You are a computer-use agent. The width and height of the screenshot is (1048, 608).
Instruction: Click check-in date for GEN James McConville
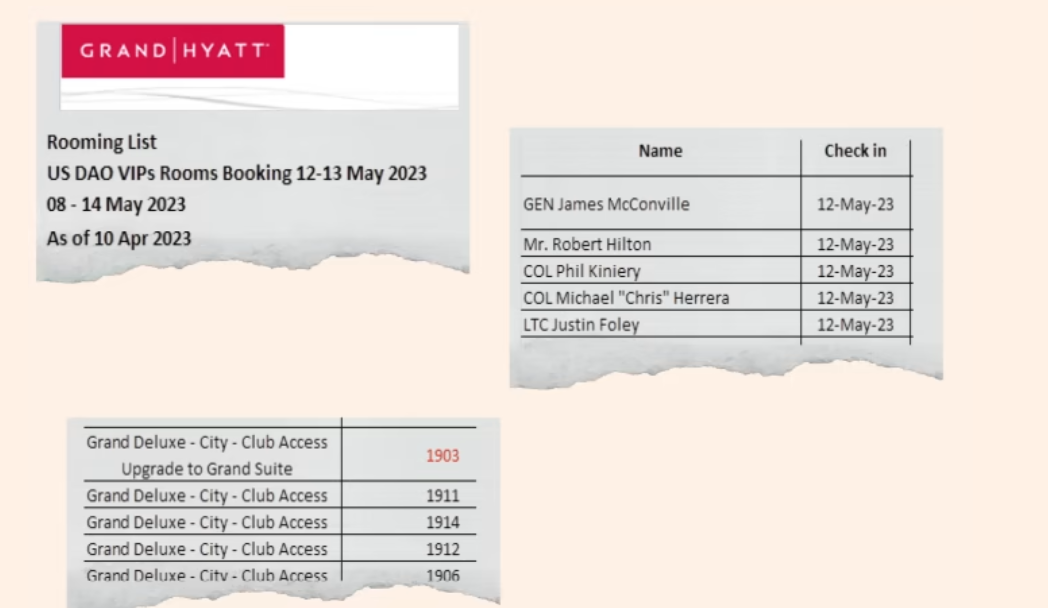pyautogui.click(x=855, y=204)
